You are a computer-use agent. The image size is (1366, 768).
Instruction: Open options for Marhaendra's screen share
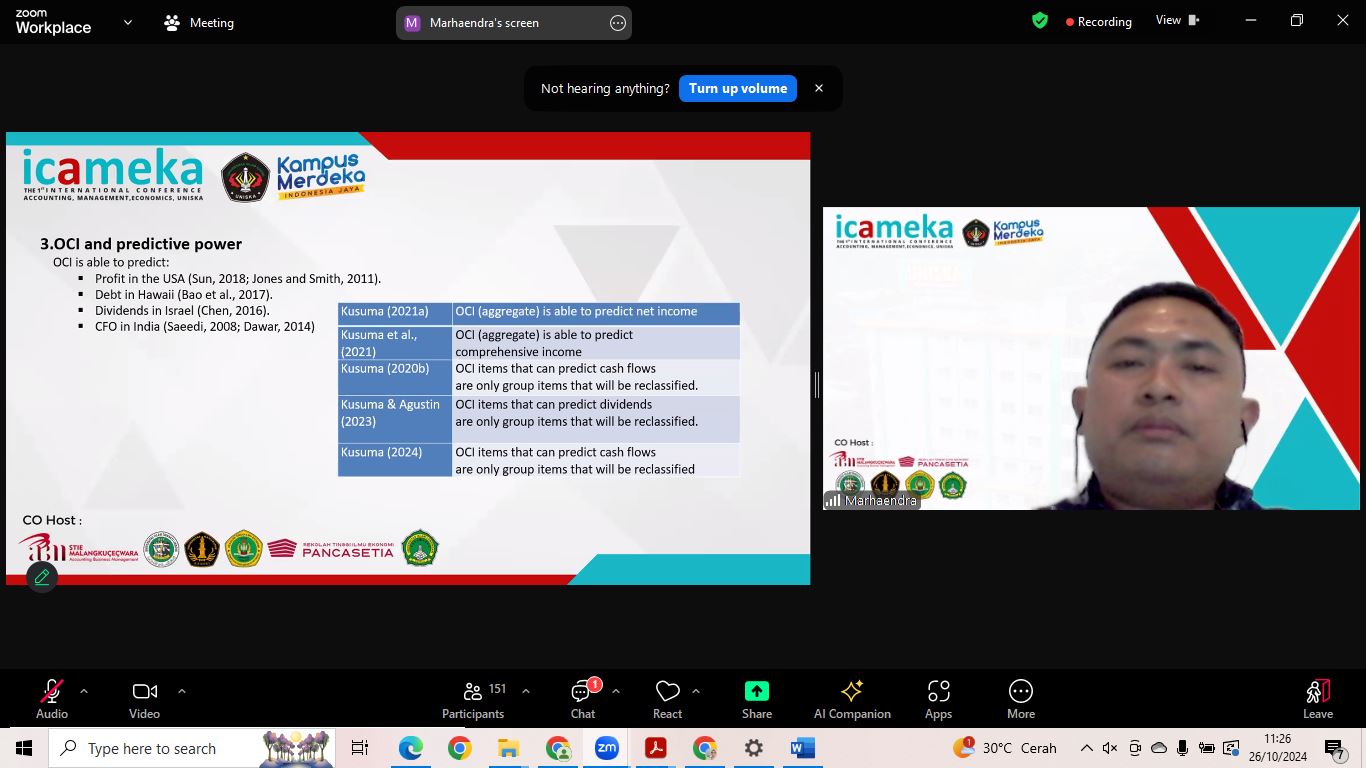(618, 23)
